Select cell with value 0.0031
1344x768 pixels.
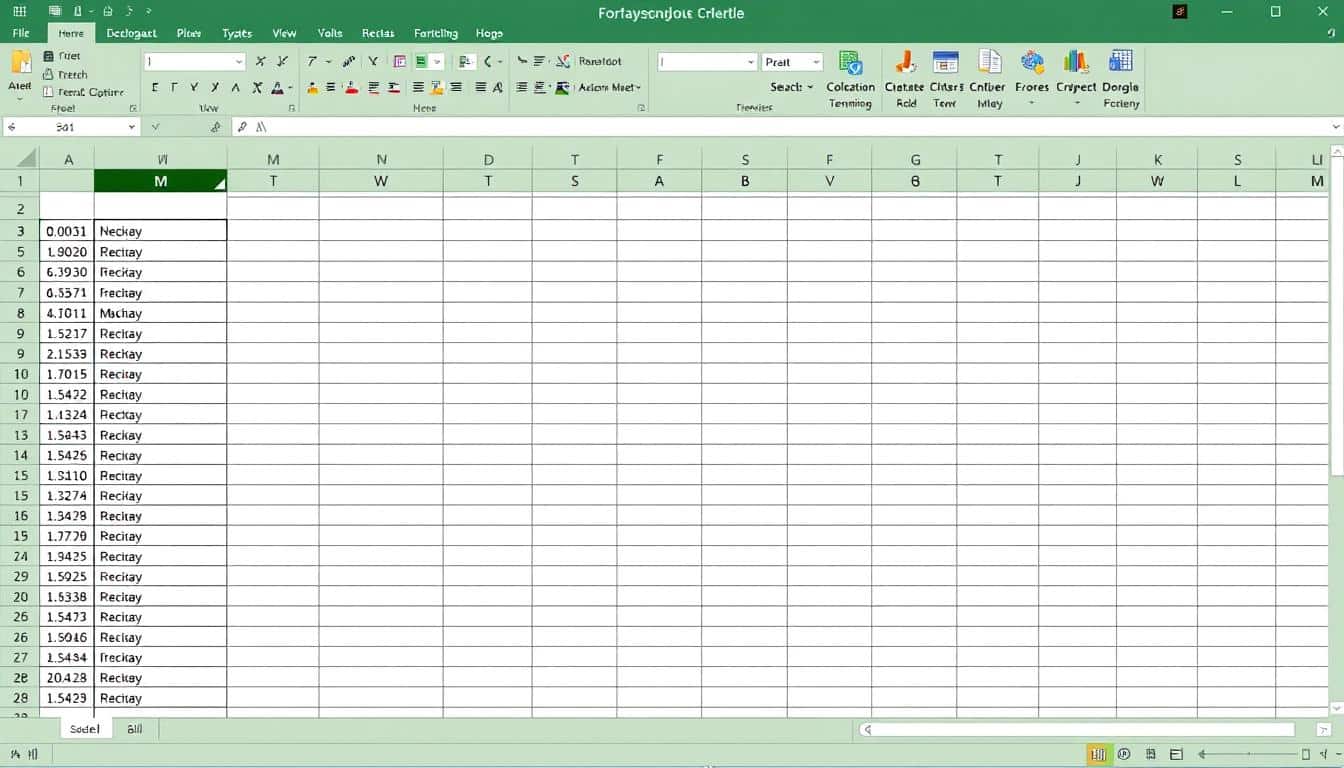coord(67,231)
